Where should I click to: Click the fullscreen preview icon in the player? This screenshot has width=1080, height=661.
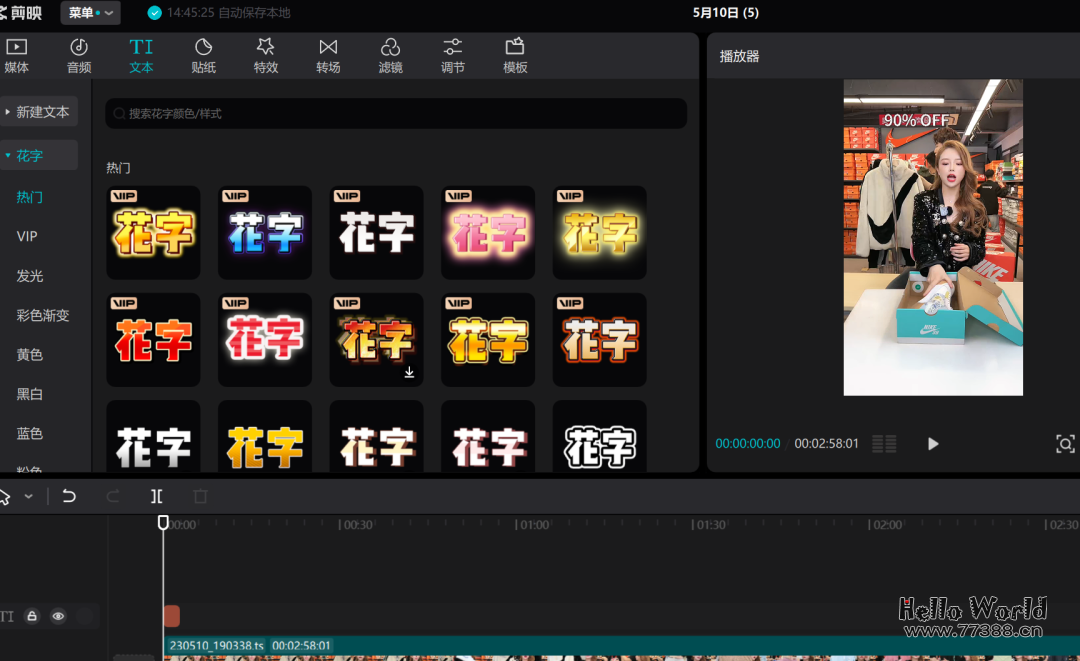click(1063, 443)
